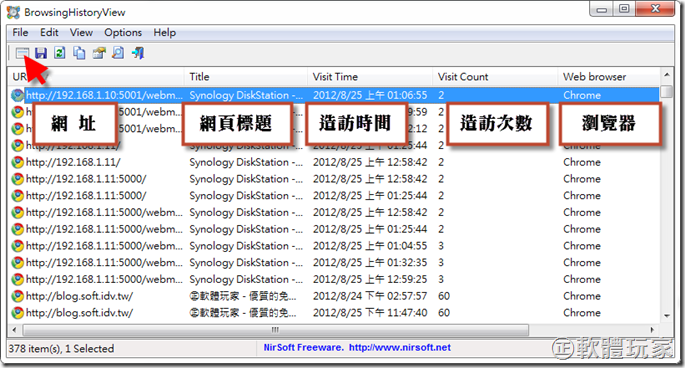Click the Chrome icon on the 01:32:35 row
Image resolution: width=685 pixels, height=368 pixels.
click(x=17, y=263)
